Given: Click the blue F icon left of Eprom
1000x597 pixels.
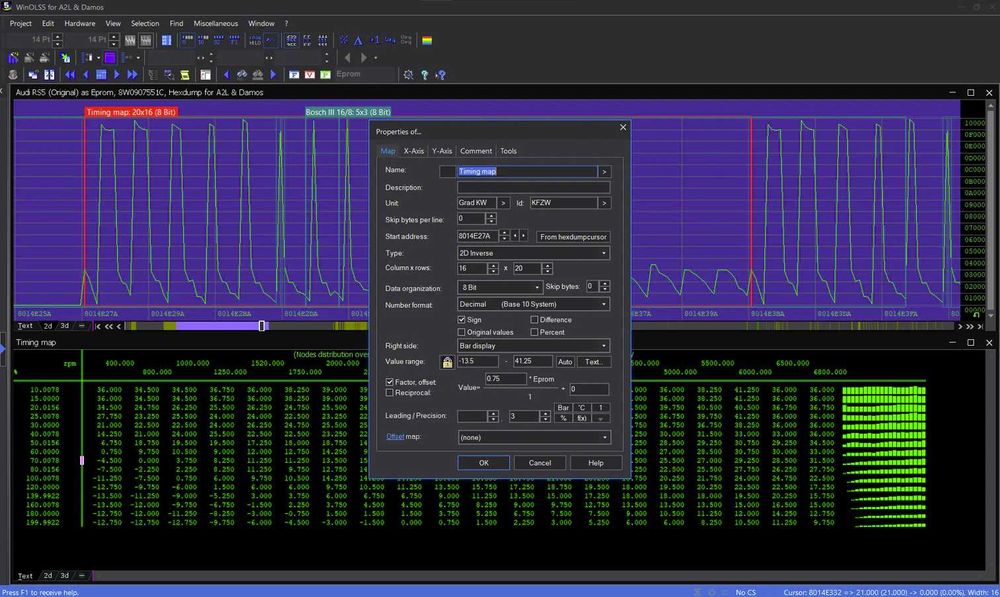Looking at the screenshot, I should point(294,75).
